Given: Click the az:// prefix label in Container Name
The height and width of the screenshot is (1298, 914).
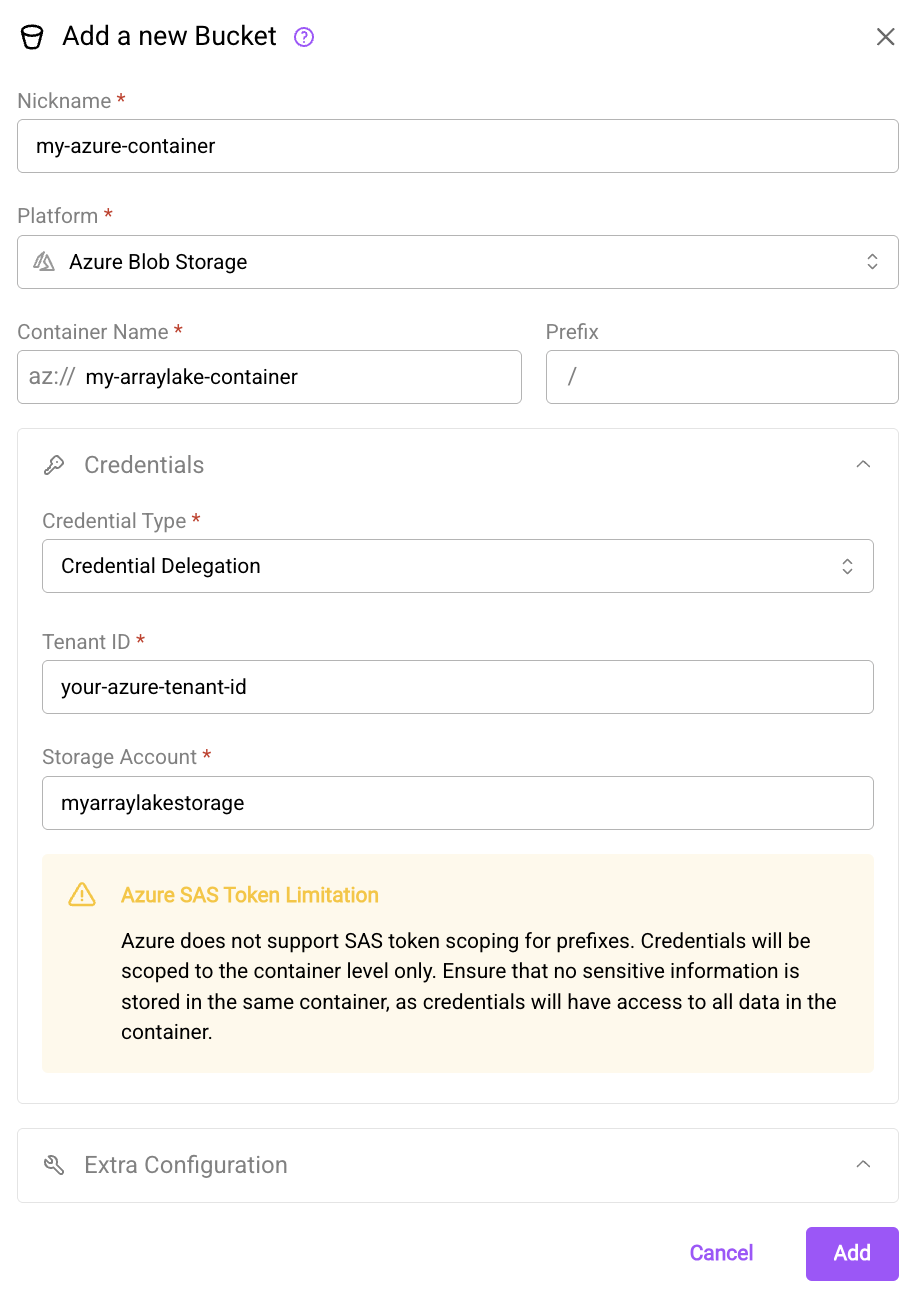Looking at the screenshot, I should tap(54, 377).
